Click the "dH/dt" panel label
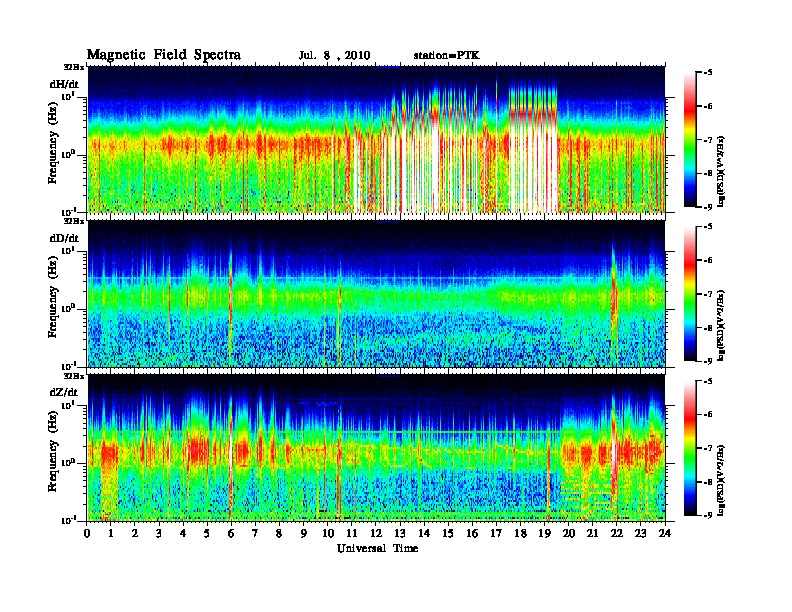792x612 pixels. (x=64, y=84)
